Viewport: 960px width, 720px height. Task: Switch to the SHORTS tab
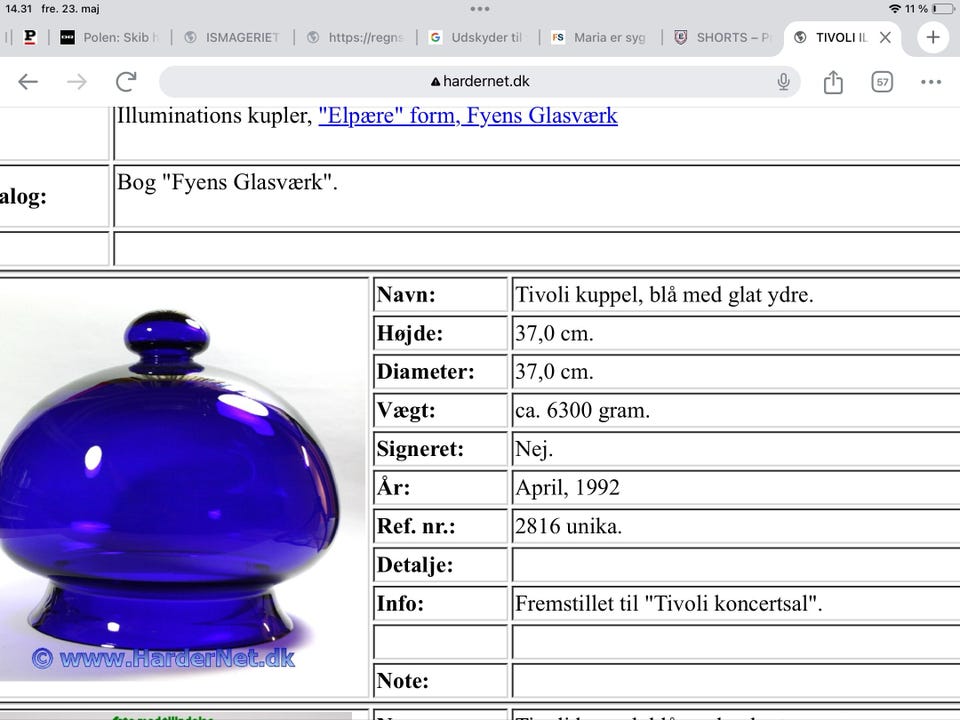[722, 37]
